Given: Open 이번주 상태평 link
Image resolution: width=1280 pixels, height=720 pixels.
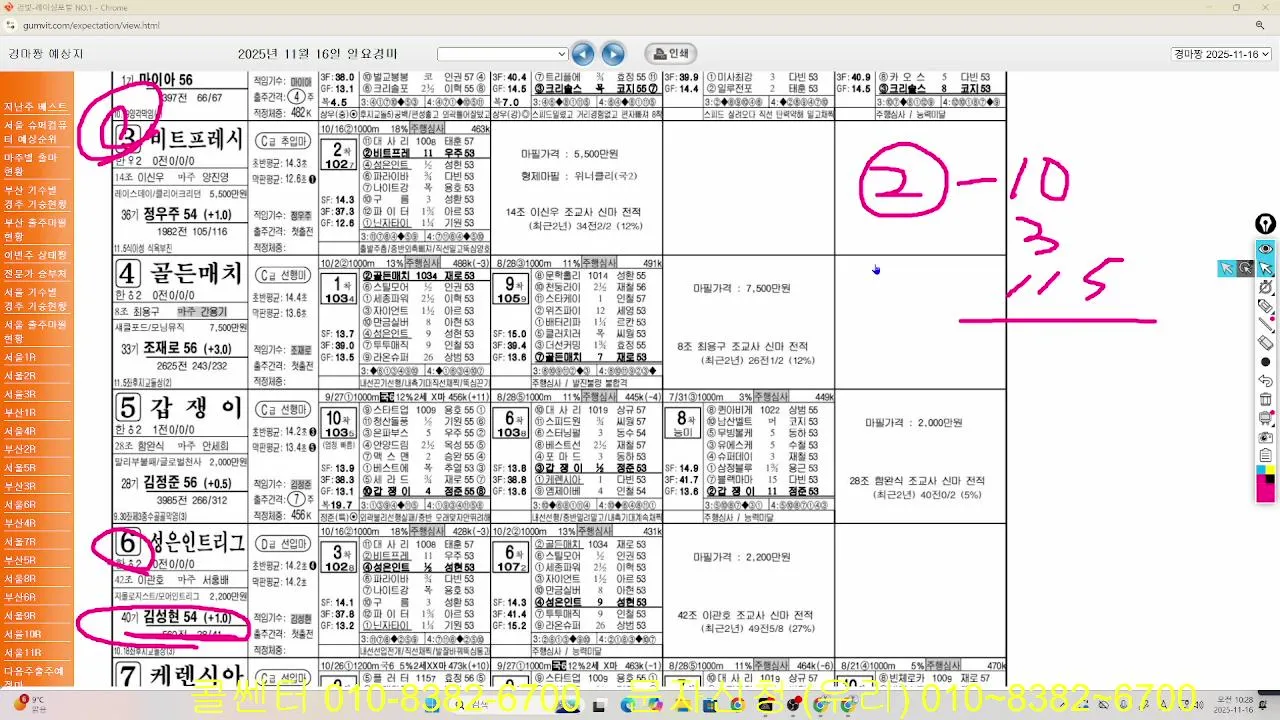Looking at the screenshot, I should coord(35,255).
